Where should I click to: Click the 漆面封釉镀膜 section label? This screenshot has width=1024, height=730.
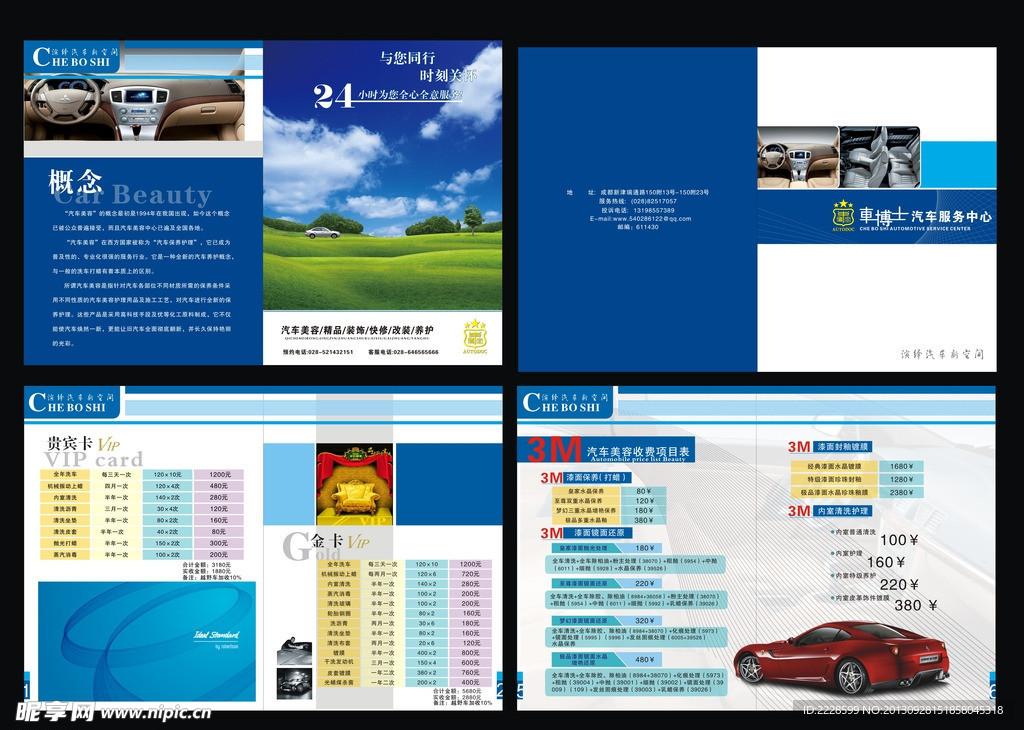pyautogui.click(x=842, y=447)
